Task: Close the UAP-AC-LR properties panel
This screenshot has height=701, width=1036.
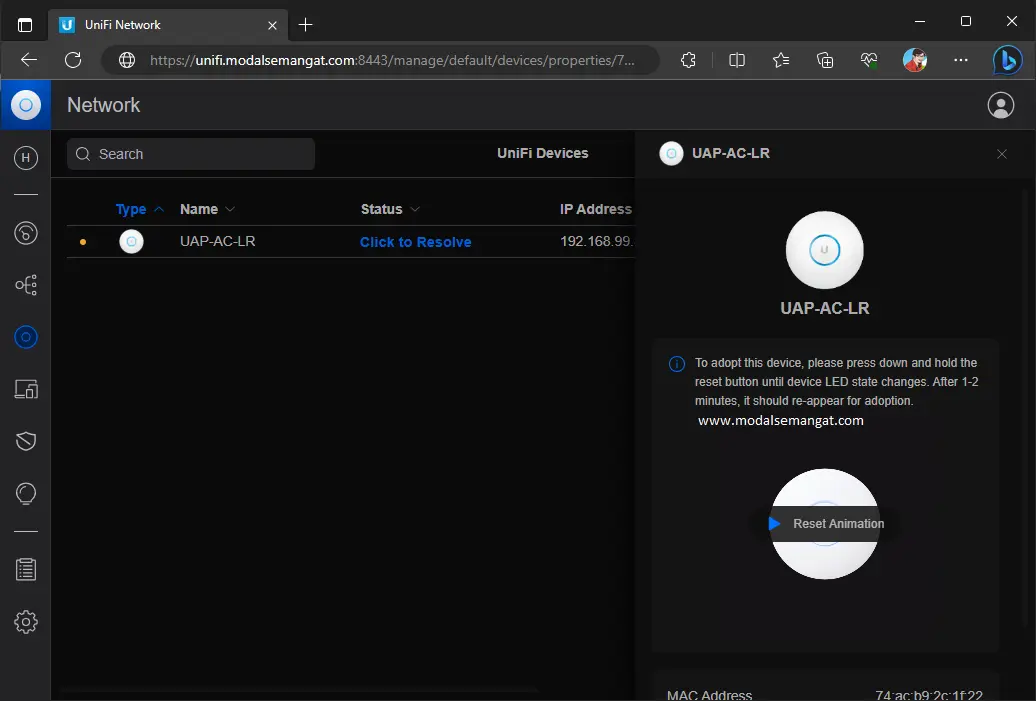Action: point(1002,154)
